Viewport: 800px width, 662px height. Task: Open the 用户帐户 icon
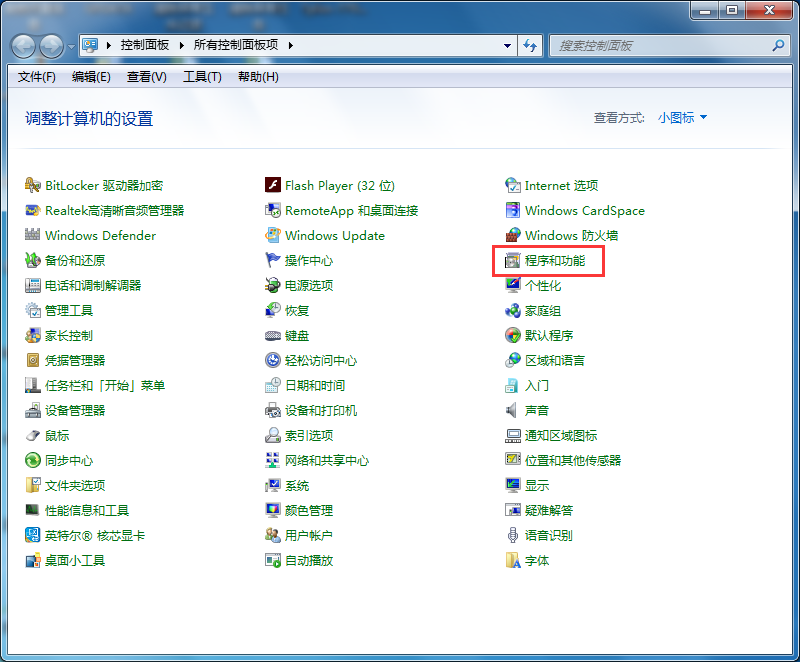(x=273, y=536)
